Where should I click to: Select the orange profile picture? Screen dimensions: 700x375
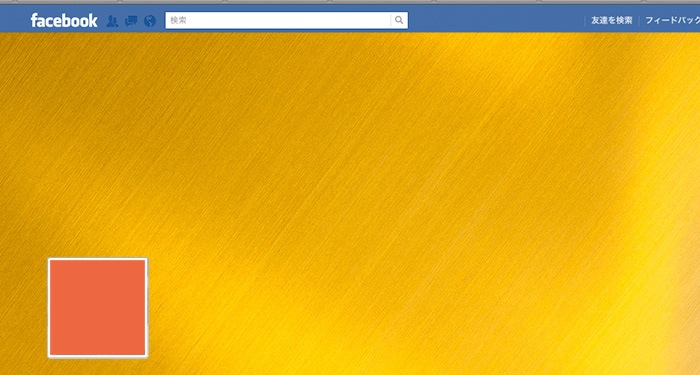point(98,308)
